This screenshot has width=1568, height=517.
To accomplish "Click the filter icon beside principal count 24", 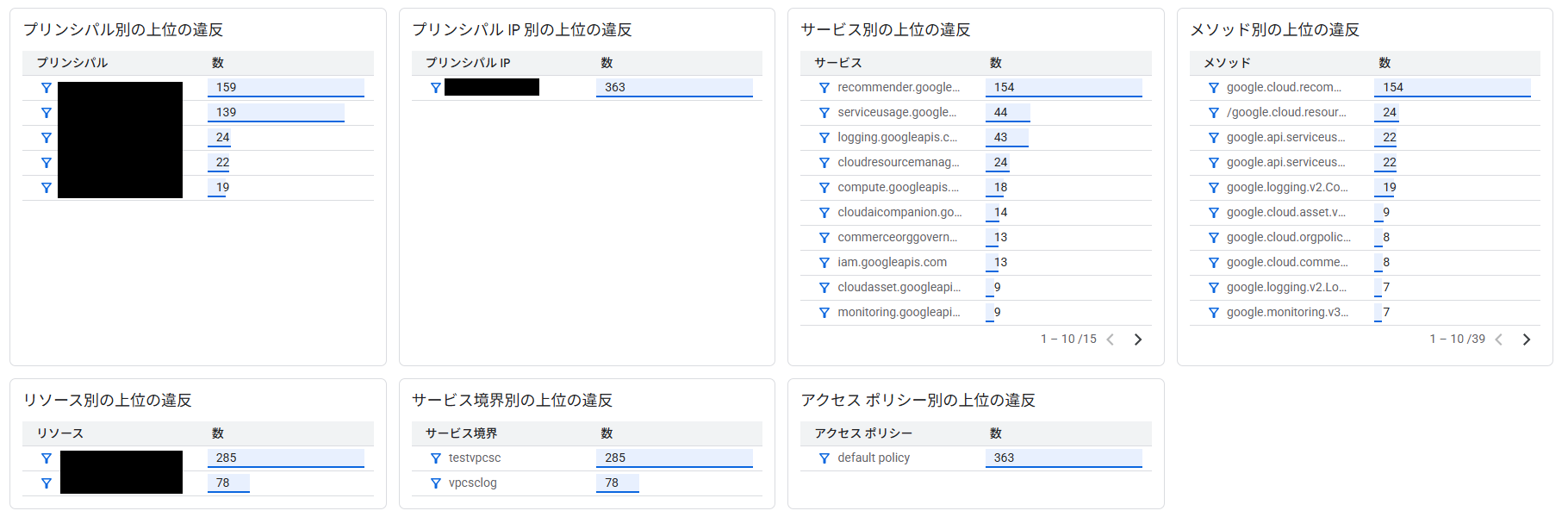I will [47, 138].
